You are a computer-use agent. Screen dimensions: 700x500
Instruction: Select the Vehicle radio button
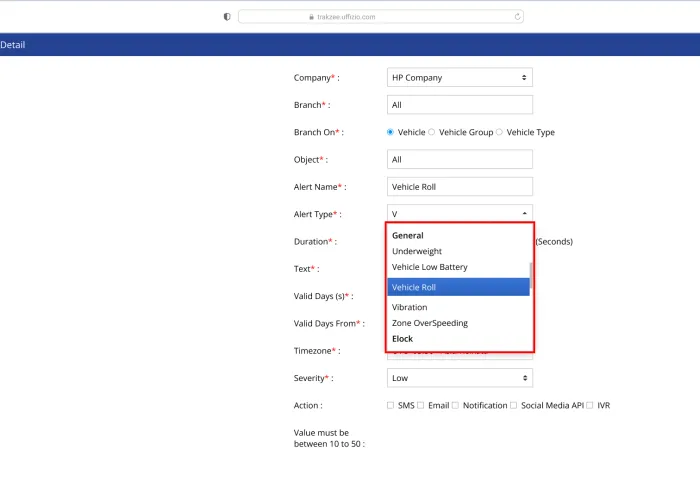click(x=391, y=132)
